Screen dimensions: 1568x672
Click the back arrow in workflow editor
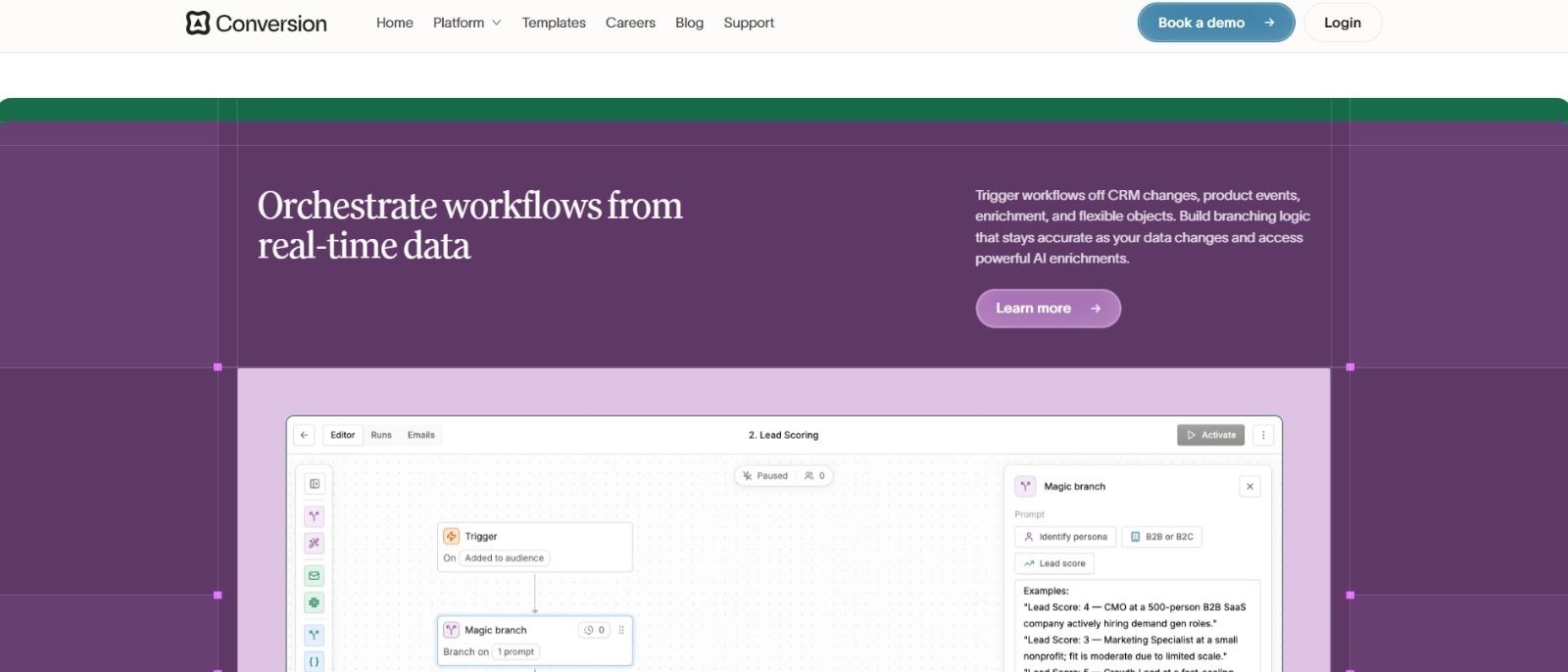tap(304, 435)
